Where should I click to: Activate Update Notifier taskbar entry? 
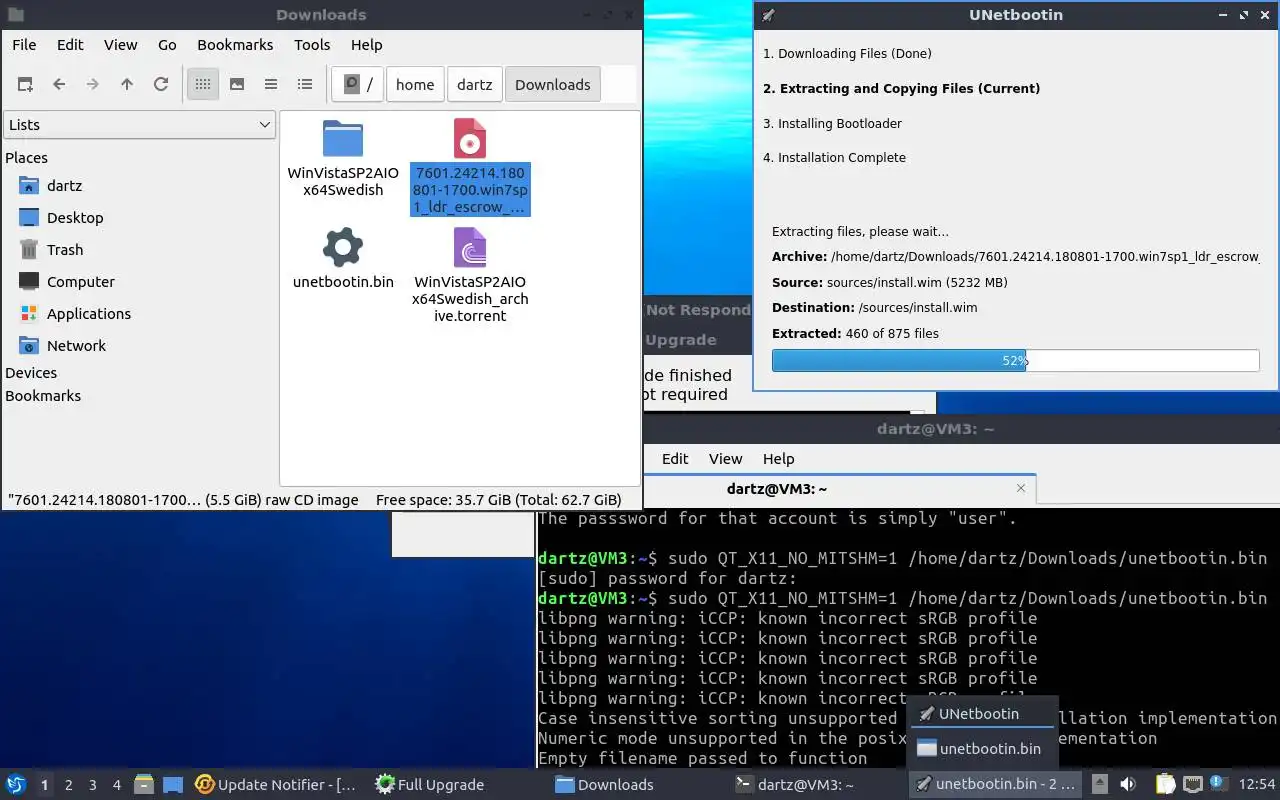(x=276, y=785)
